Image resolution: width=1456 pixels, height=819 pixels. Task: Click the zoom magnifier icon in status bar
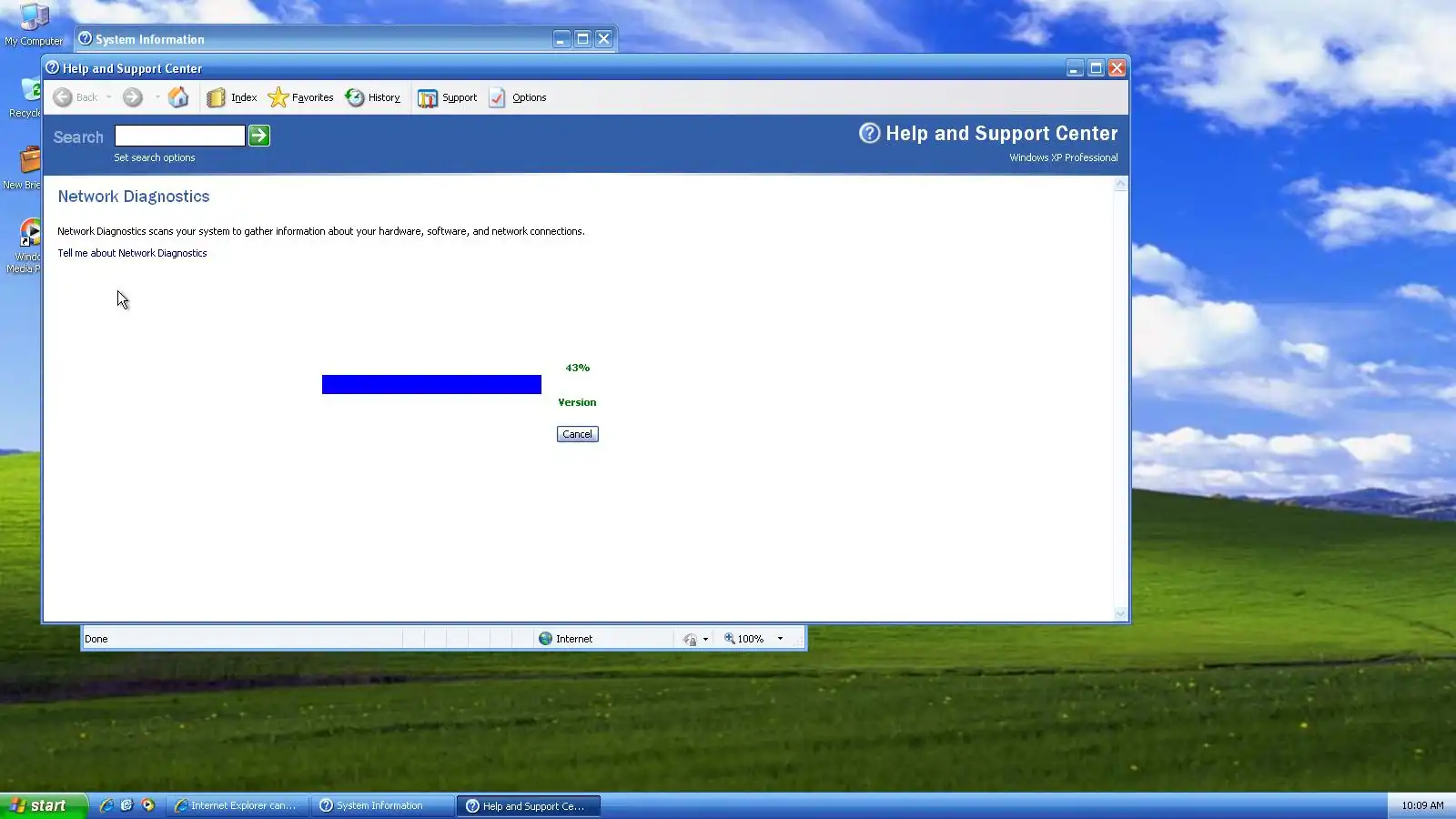point(730,639)
